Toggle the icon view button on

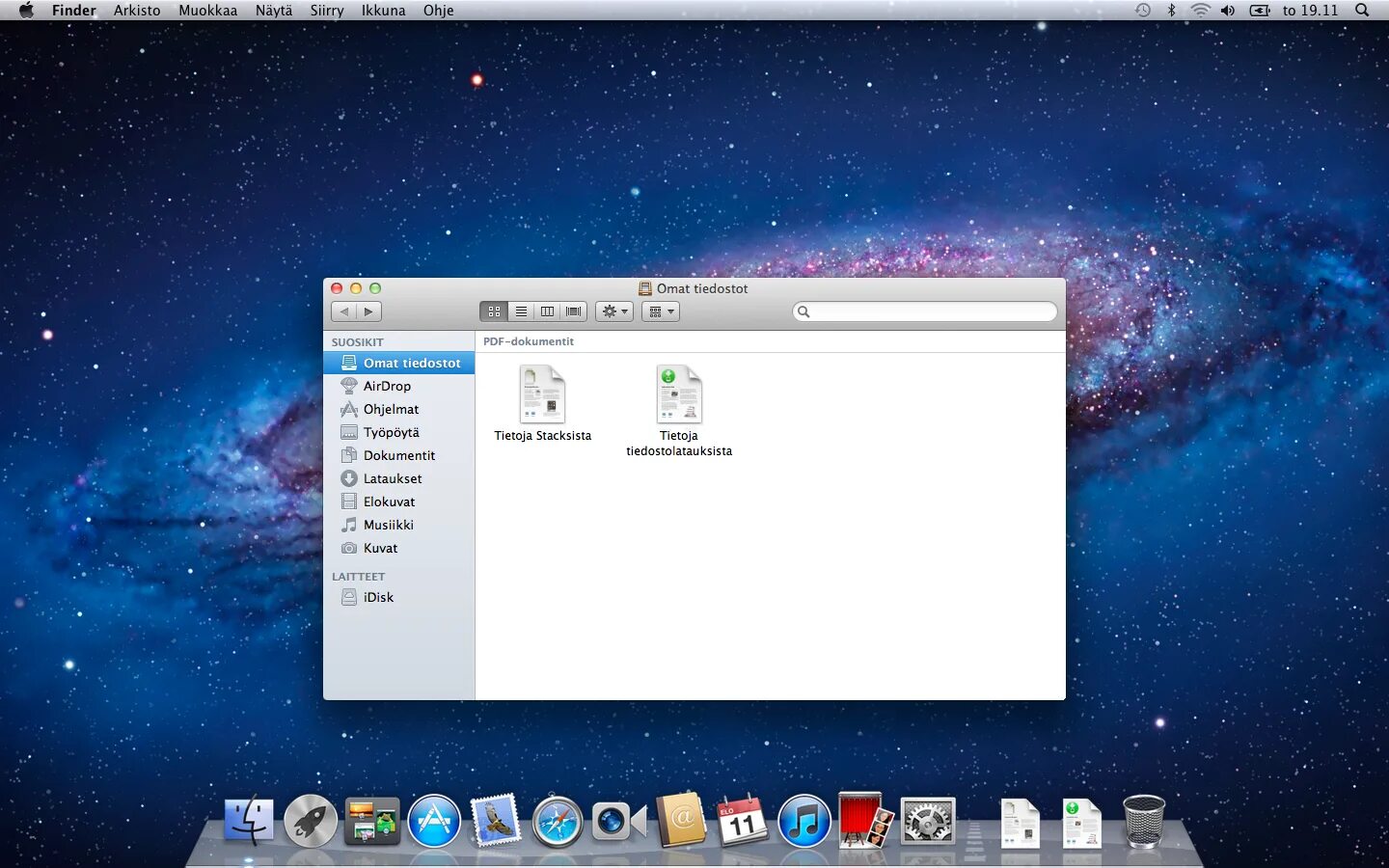494,311
